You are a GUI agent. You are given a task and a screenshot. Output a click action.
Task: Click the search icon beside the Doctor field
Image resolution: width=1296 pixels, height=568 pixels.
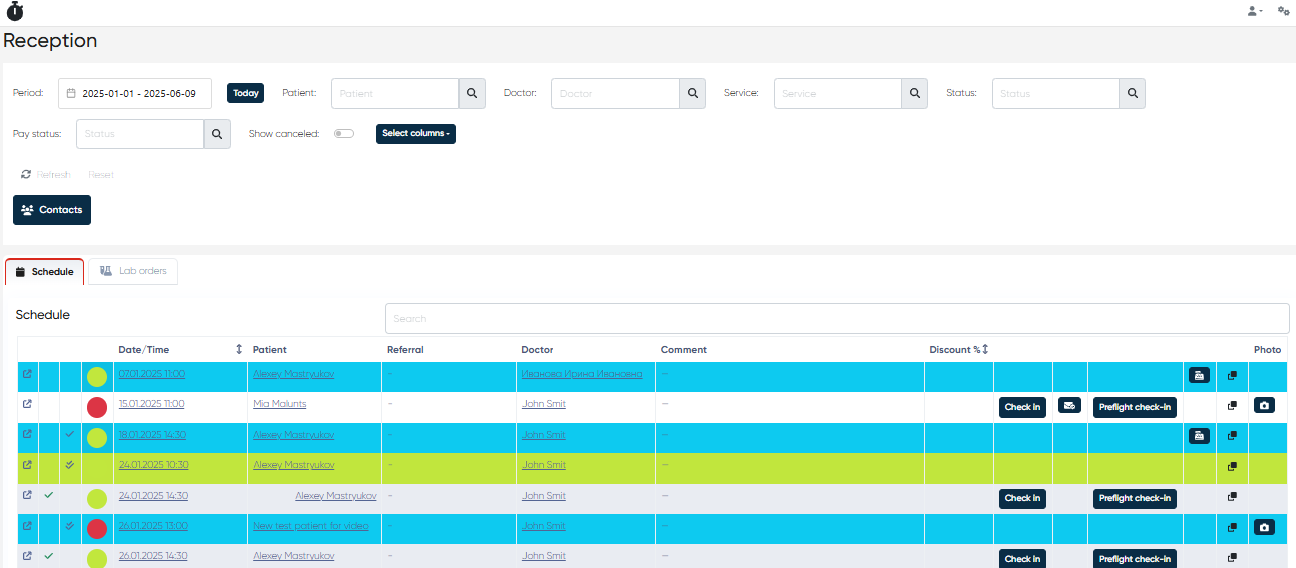point(692,93)
